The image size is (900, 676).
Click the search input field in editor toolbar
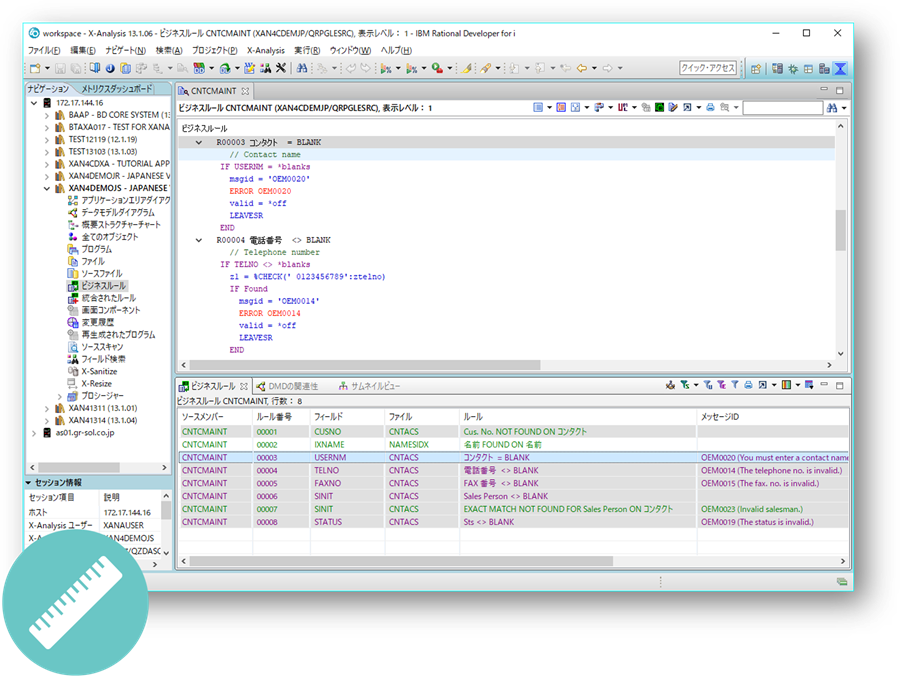pos(782,108)
